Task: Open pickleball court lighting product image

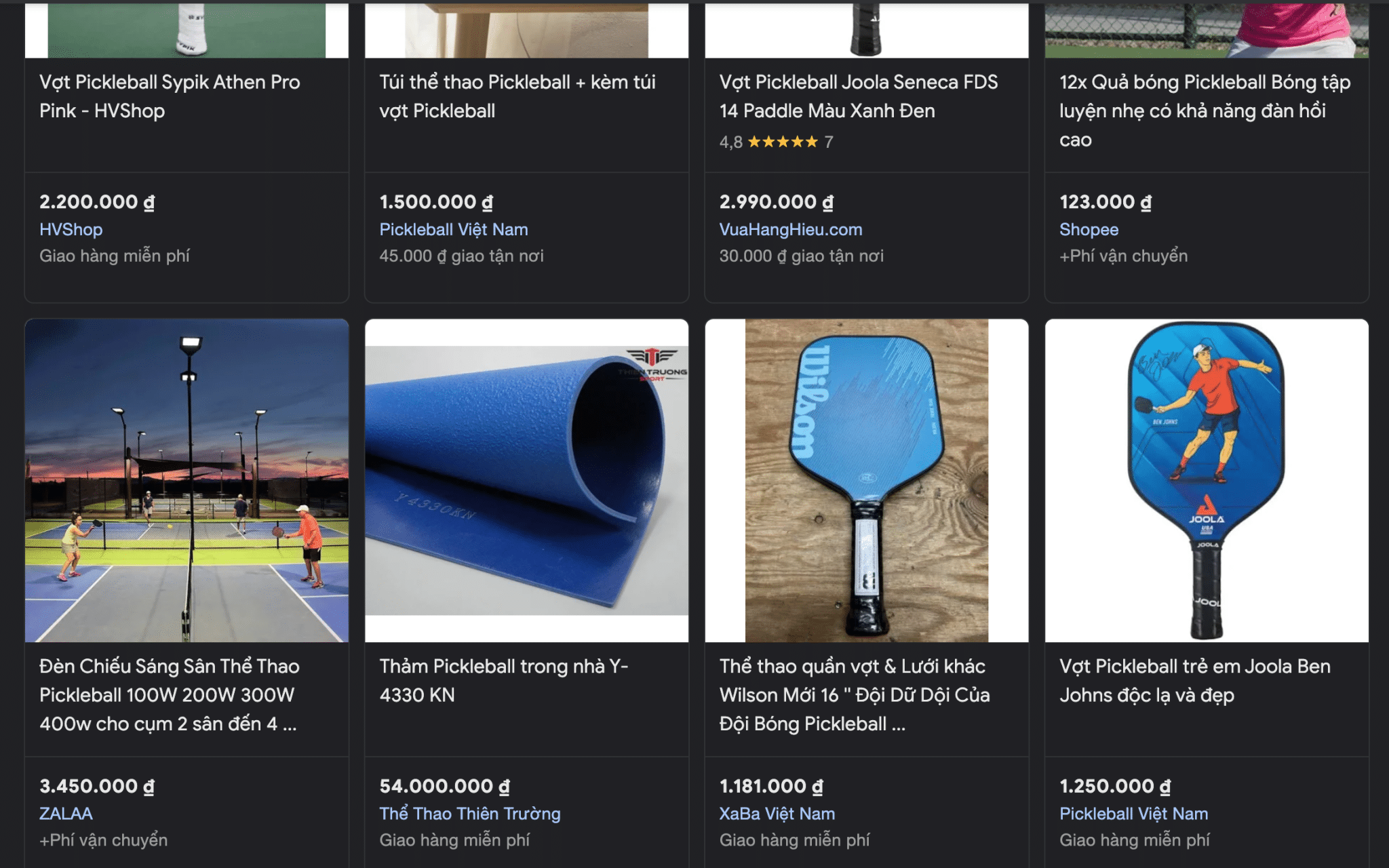Action: pos(187,480)
